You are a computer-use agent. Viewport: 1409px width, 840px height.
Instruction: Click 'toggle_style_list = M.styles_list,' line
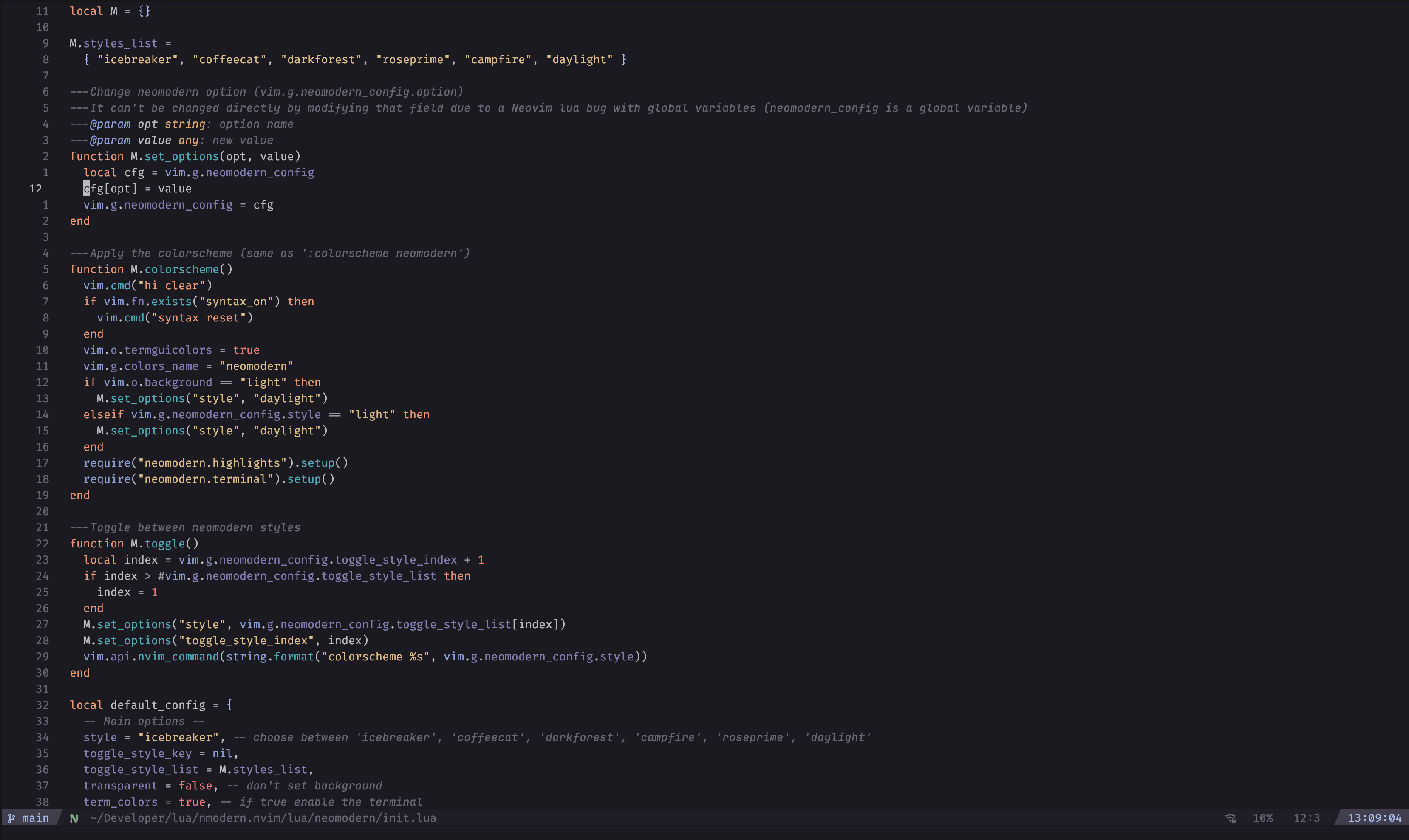199,769
